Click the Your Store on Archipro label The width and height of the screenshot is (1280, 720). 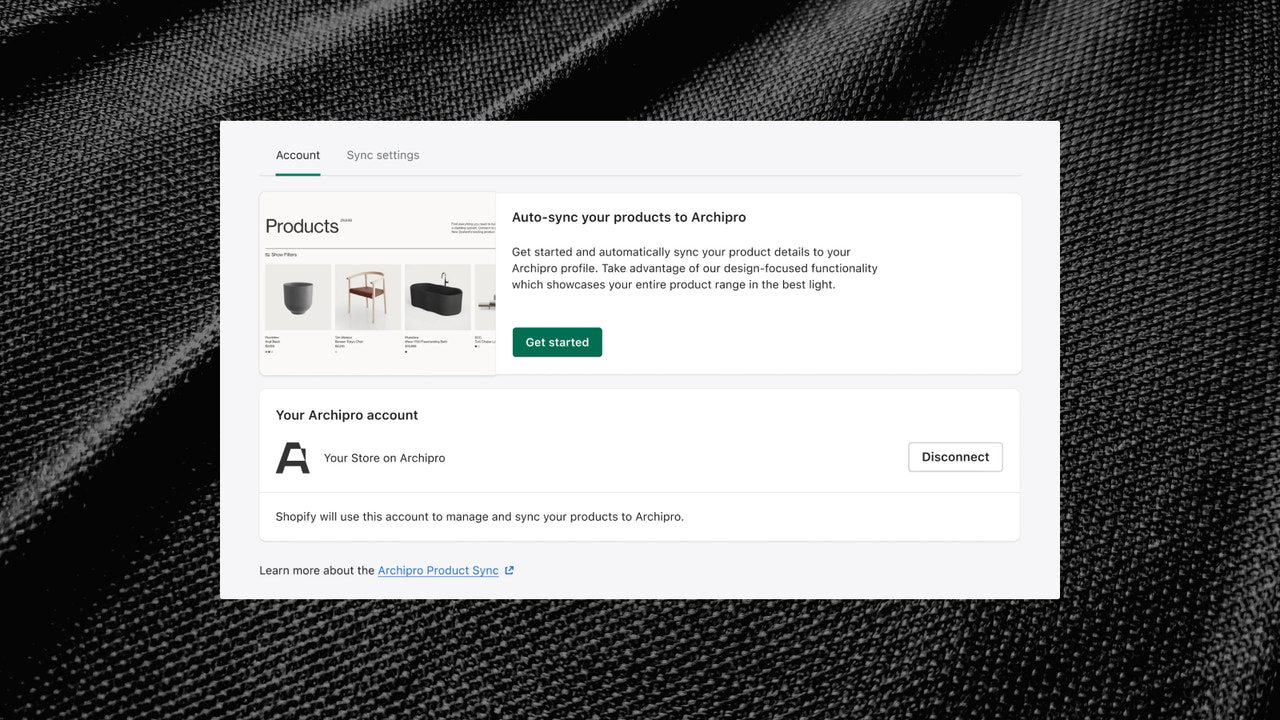point(384,458)
